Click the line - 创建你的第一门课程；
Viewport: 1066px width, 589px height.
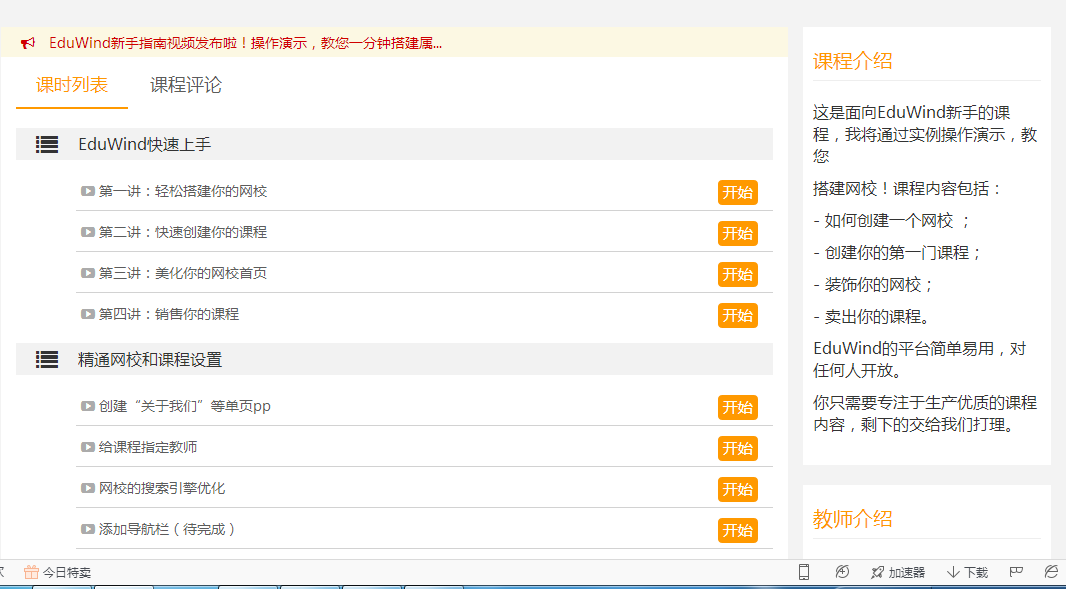point(898,252)
